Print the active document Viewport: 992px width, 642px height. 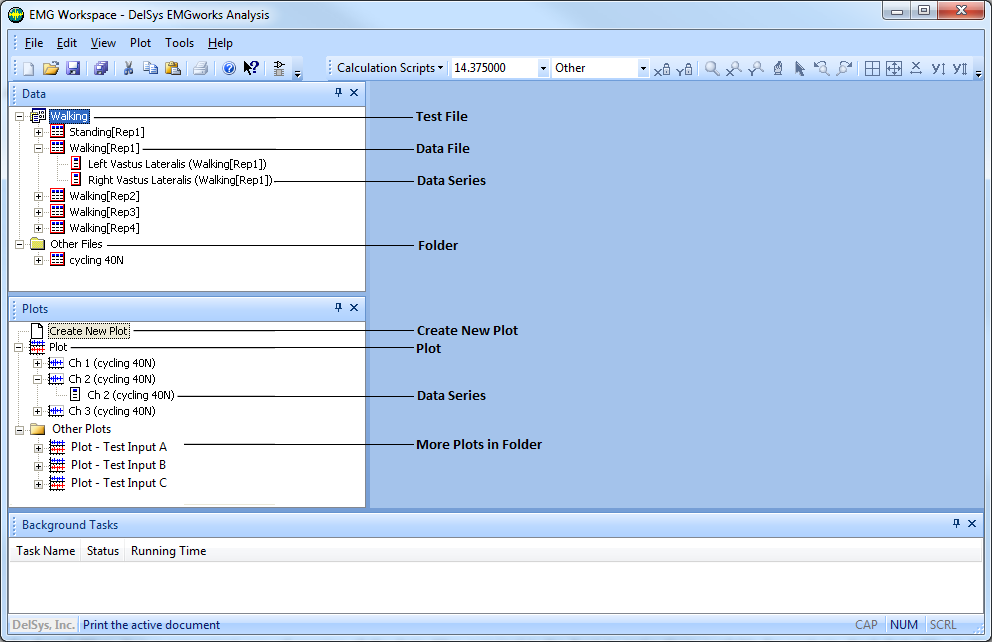201,68
